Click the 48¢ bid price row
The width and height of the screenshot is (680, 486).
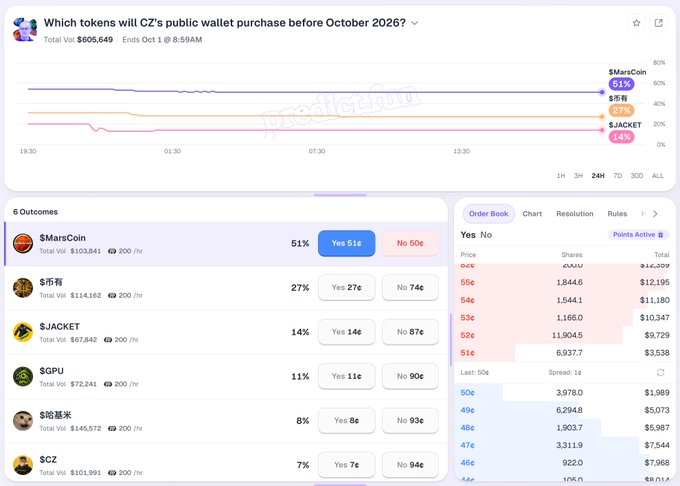(x=565, y=427)
